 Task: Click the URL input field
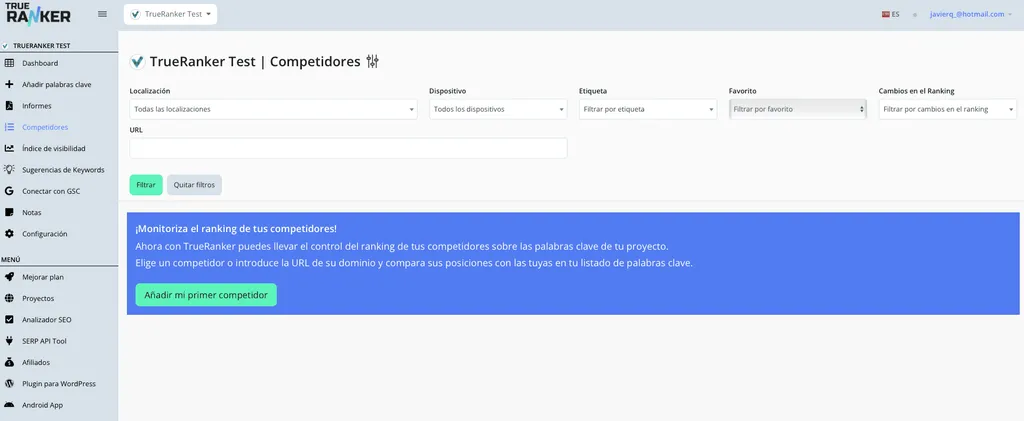click(x=348, y=148)
